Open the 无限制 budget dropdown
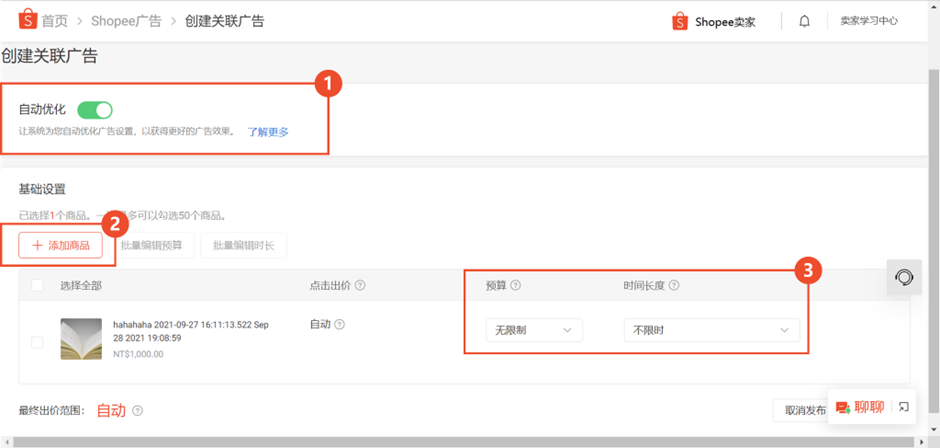940x448 pixels. tap(533, 330)
